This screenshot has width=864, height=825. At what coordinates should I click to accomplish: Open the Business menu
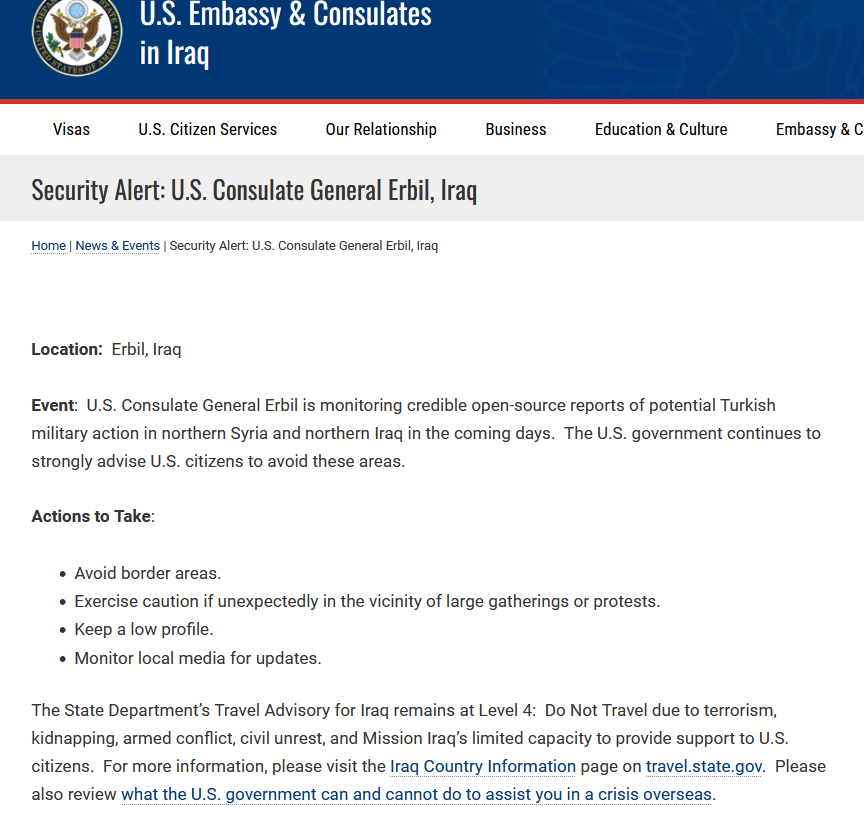tap(516, 129)
